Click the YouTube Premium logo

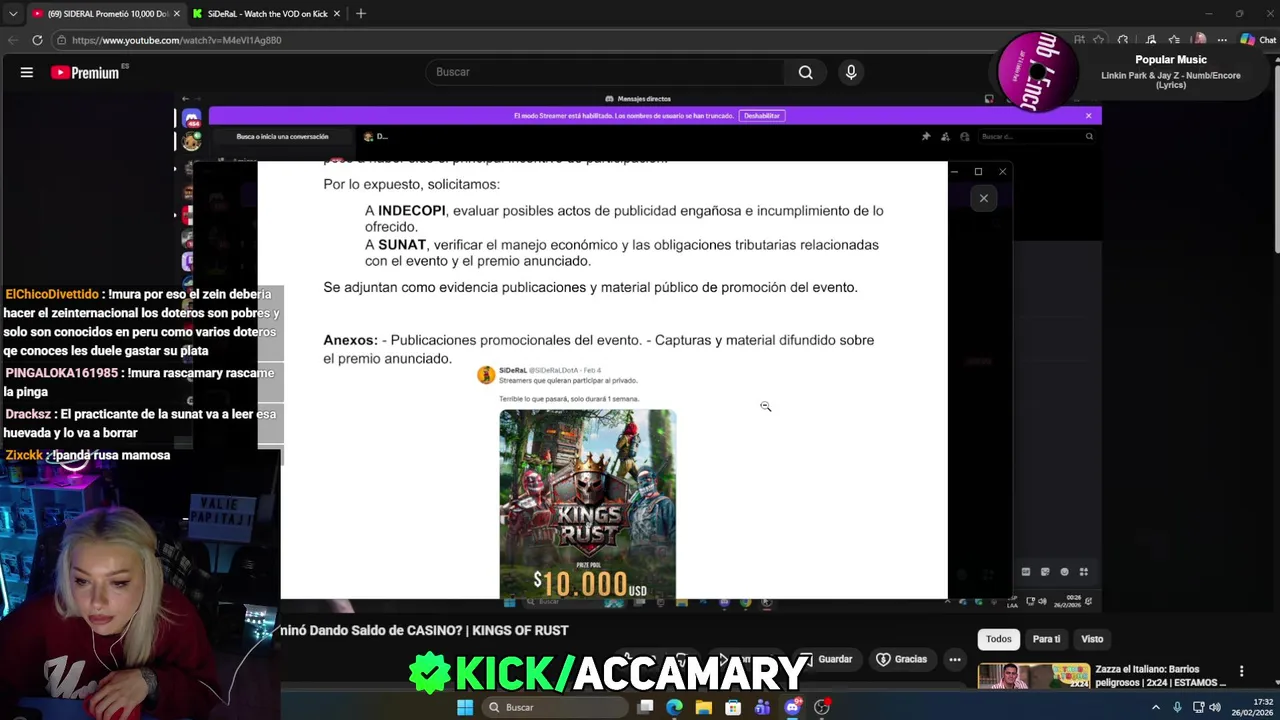click(x=86, y=72)
